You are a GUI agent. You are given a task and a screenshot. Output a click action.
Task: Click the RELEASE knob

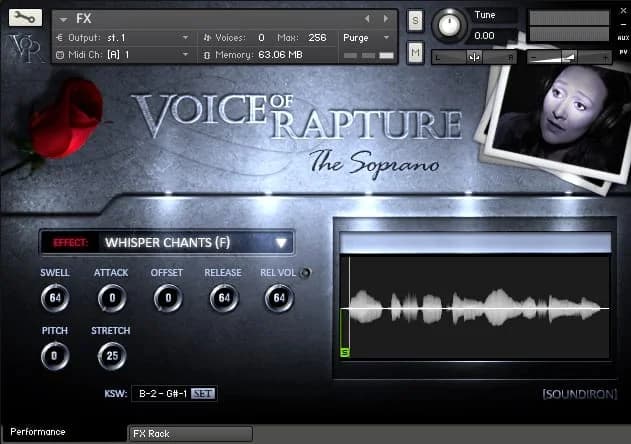[x=224, y=298]
